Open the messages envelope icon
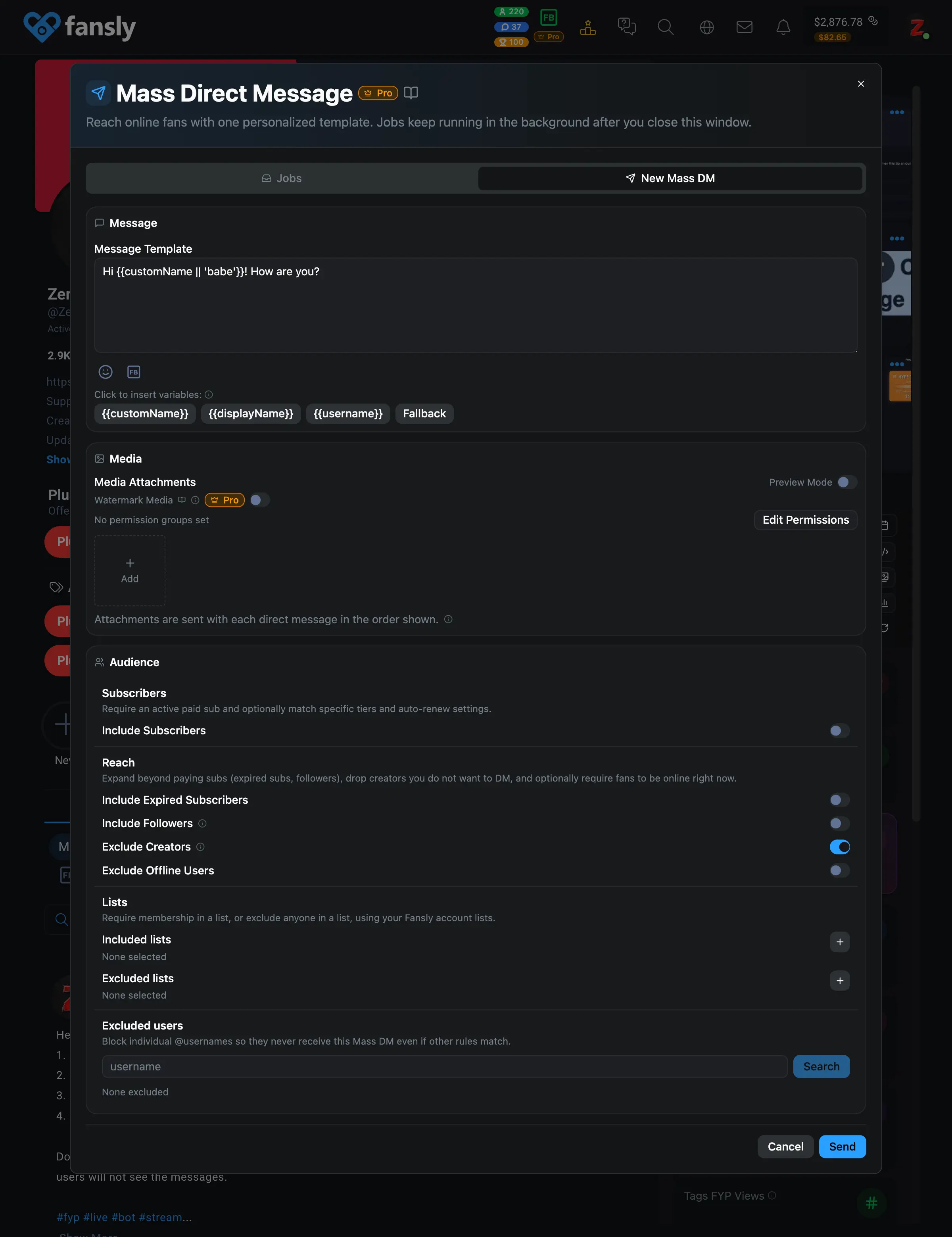Image resolution: width=952 pixels, height=1237 pixels. click(744, 27)
